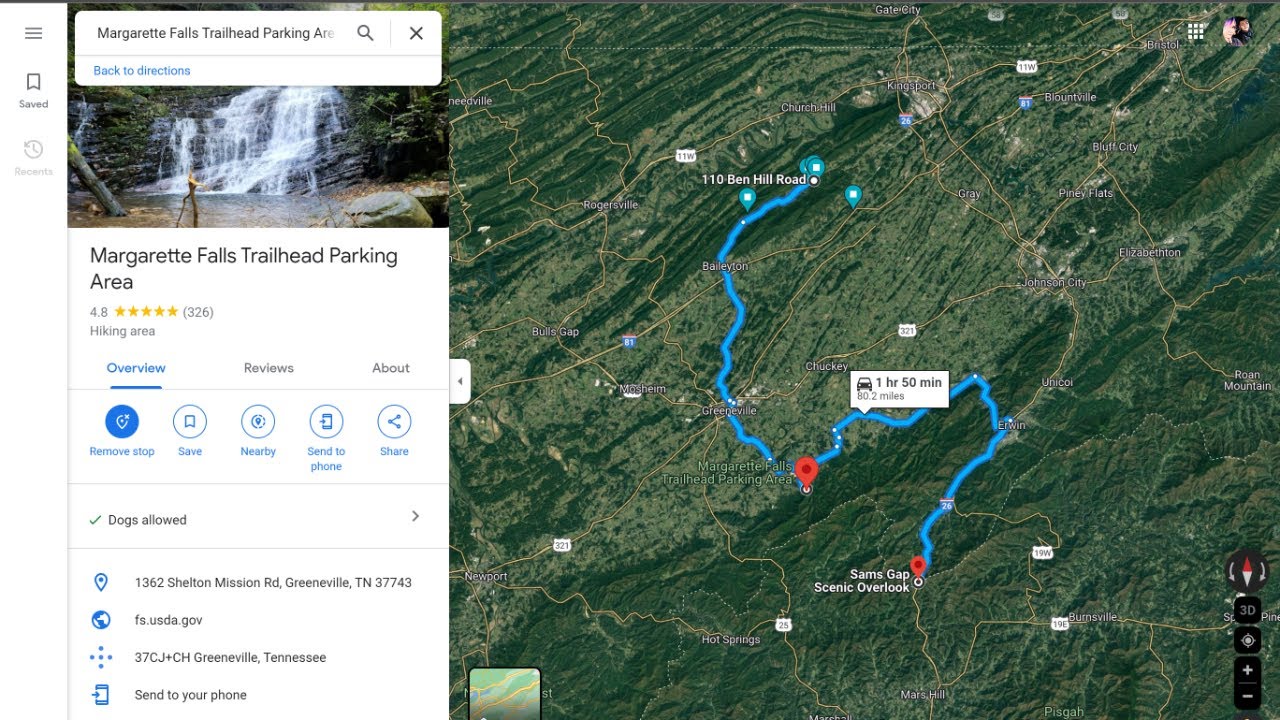1280x720 pixels.
Task: Open the hamburger main menu
Action: (33, 33)
